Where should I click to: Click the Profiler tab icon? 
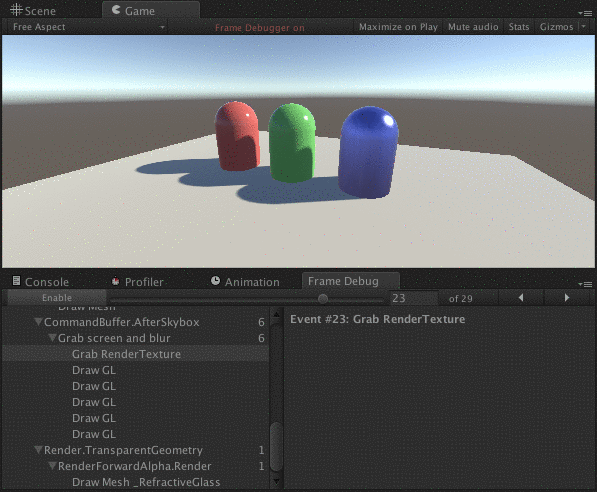pyautogui.click(x=115, y=281)
